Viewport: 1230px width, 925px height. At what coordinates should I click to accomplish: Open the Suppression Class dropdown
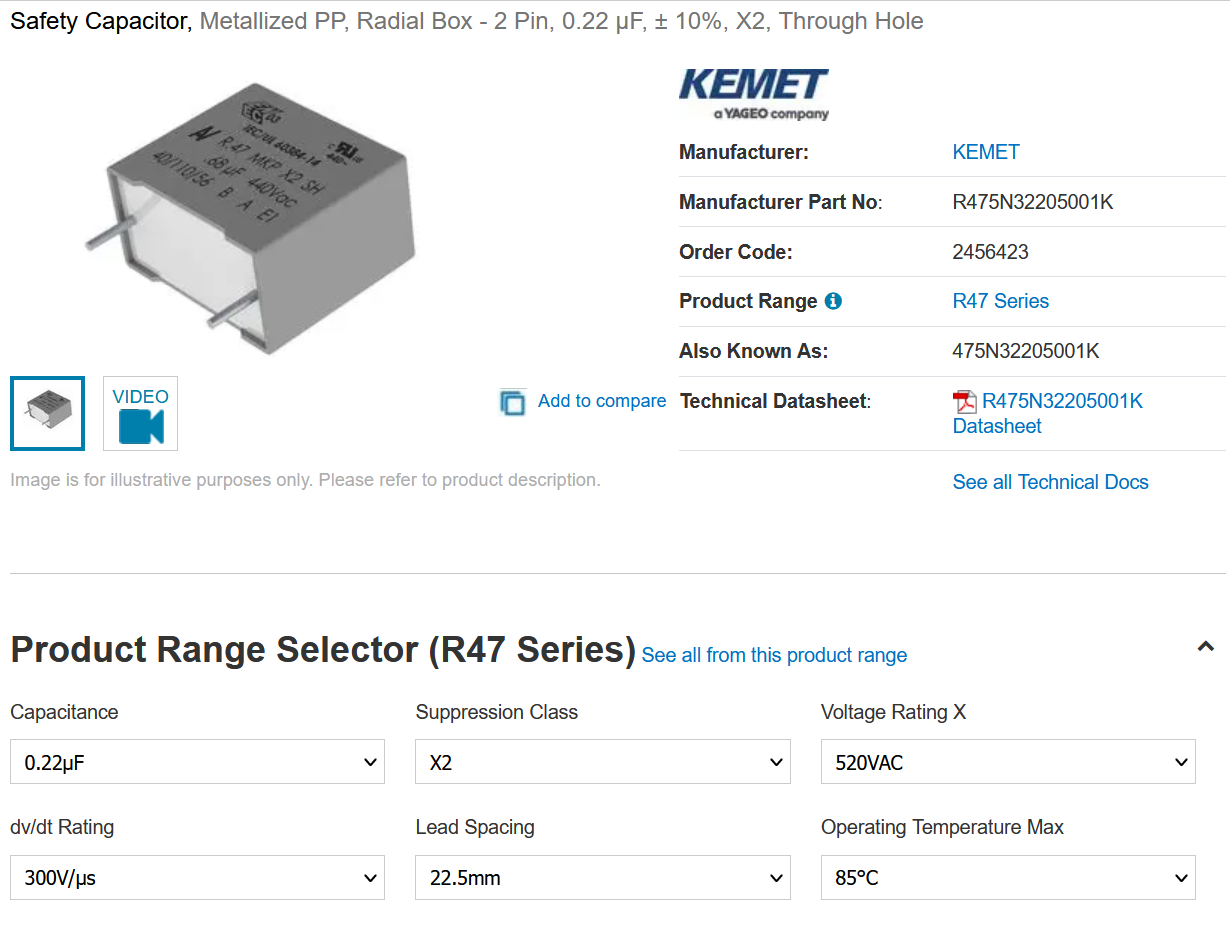603,762
